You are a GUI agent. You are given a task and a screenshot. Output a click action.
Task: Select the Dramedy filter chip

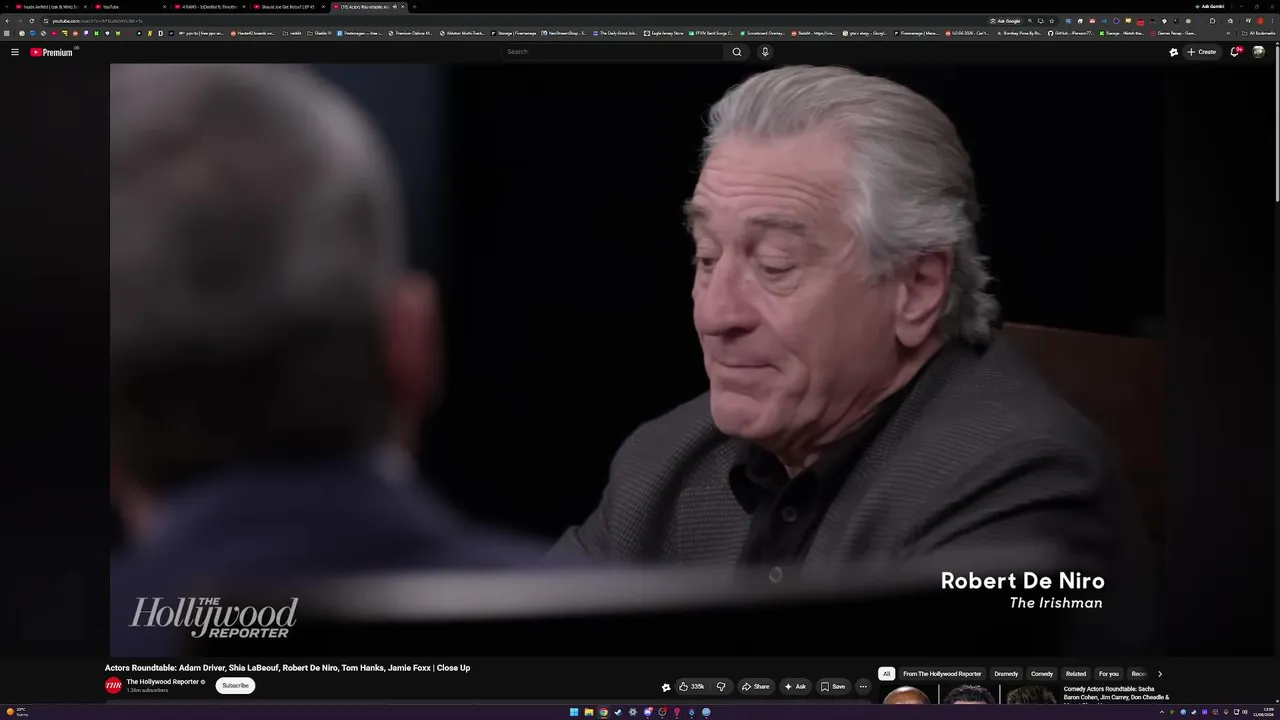click(1006, 674)
